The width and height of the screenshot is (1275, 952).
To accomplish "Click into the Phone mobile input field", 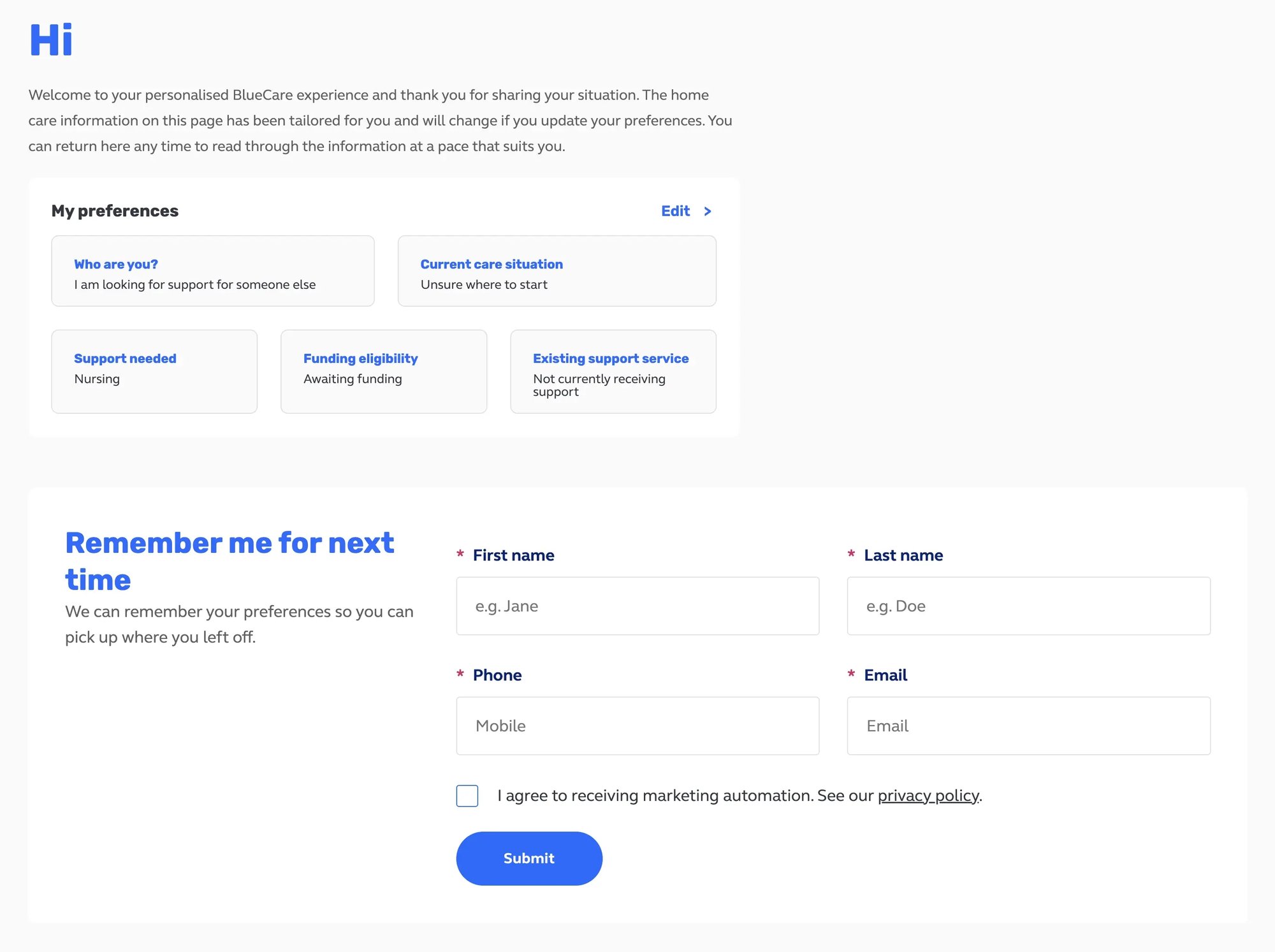I will [637, 726].
